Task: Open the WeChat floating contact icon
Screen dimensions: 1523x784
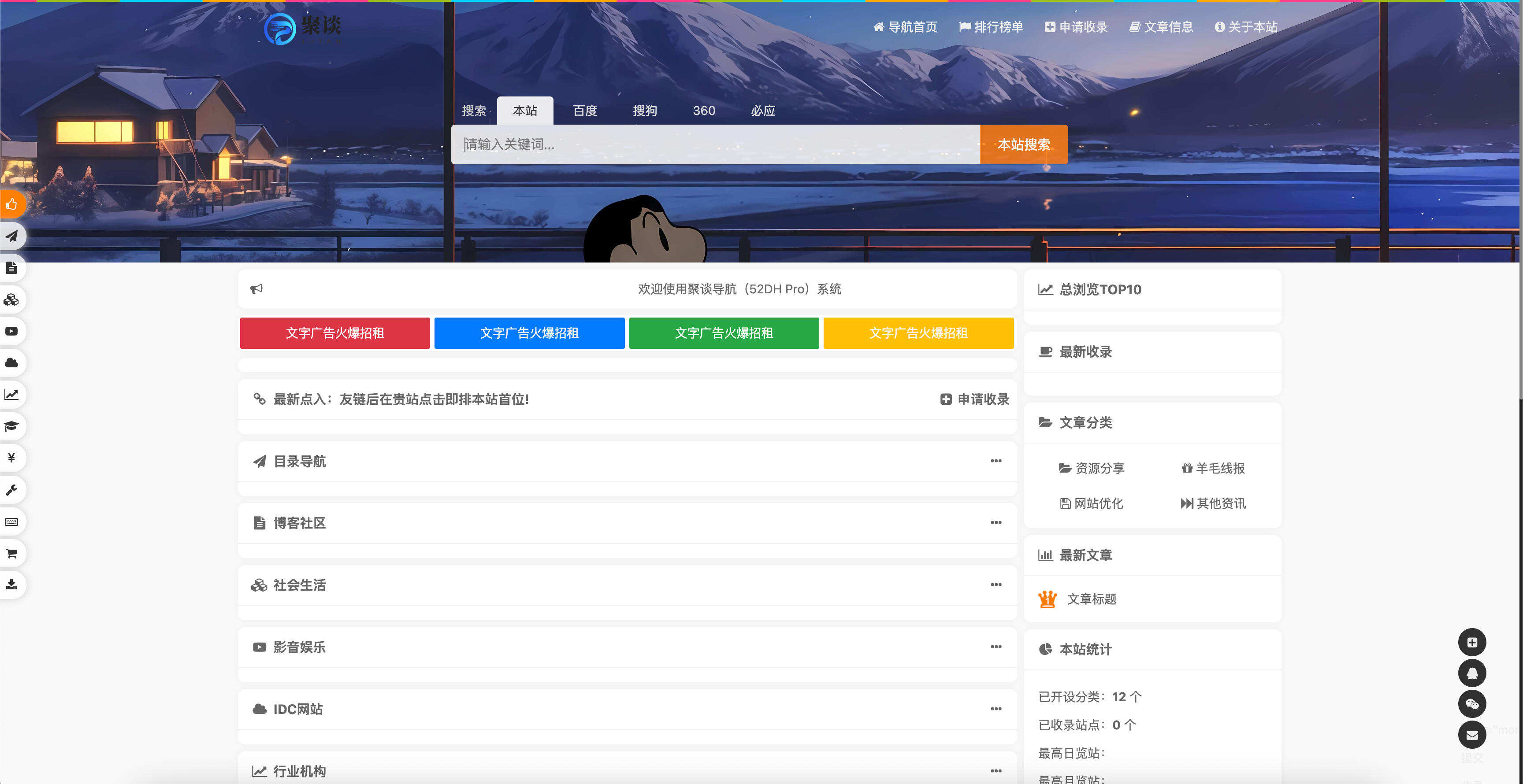Action: pos(1473,704)
